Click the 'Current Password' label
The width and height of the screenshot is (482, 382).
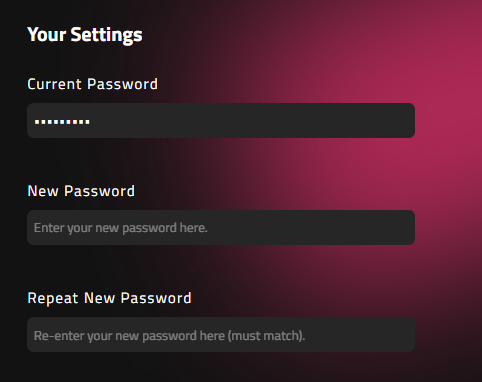(x=92, y=84)
